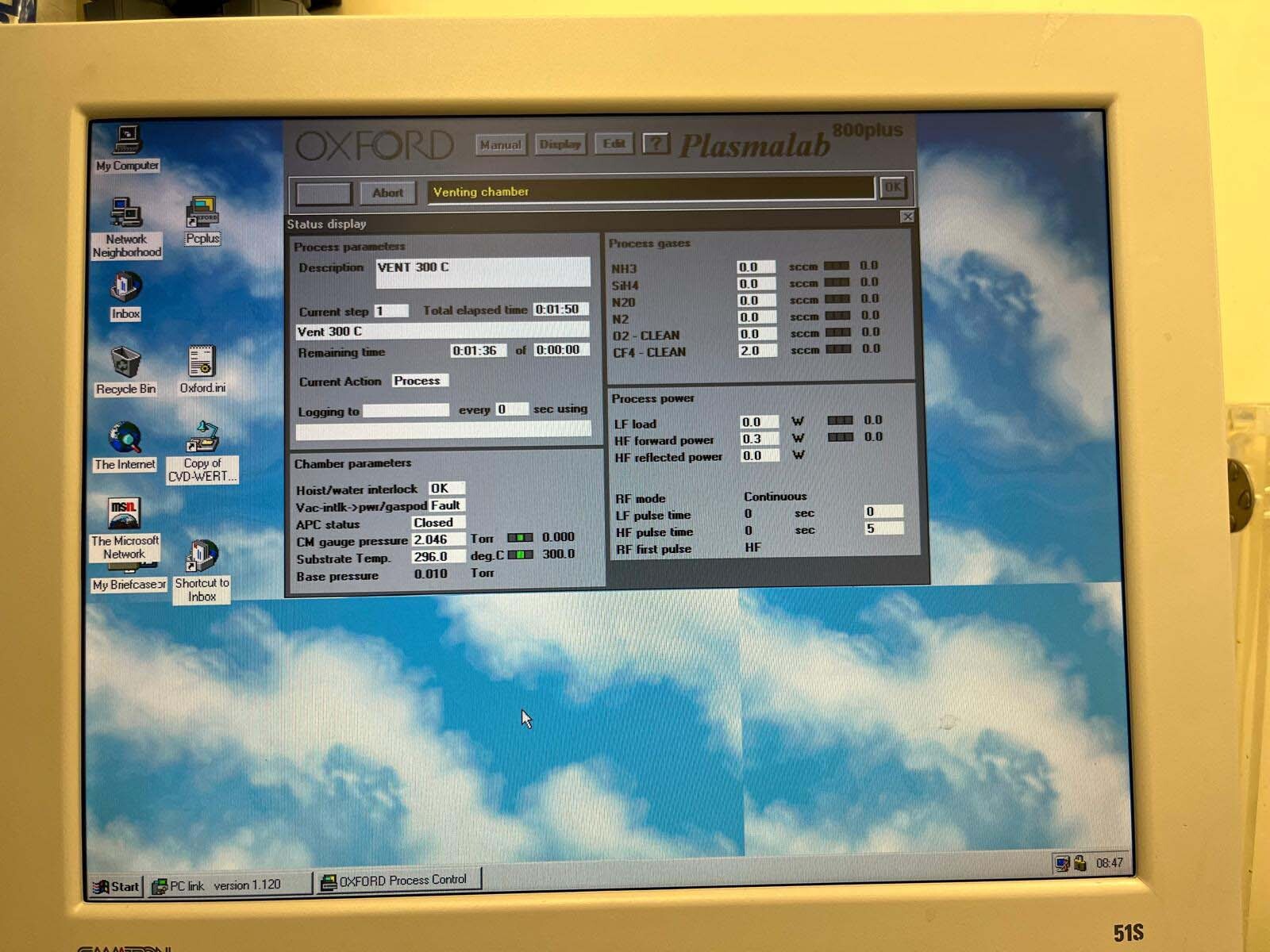The width and height of the screenshot is (1270, 952).
Task: Open the Manual menu in Plasmalab
Action: tap(500, 144)
